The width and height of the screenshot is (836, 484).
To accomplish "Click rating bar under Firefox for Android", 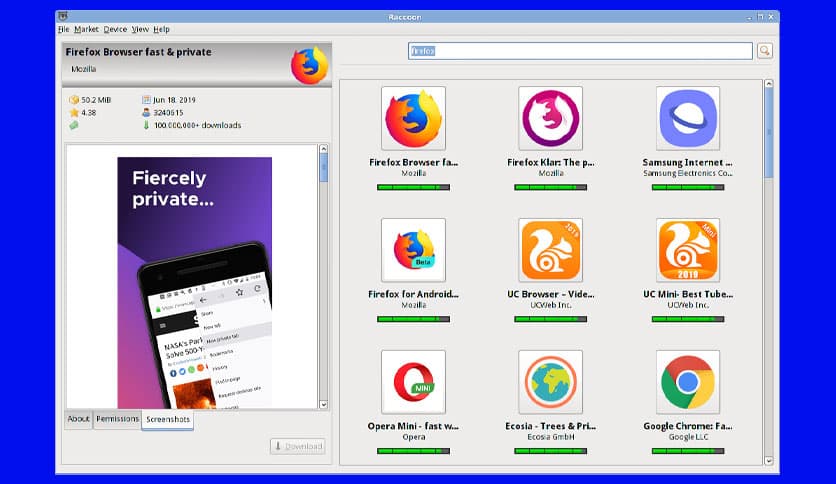I will point(413,319).
